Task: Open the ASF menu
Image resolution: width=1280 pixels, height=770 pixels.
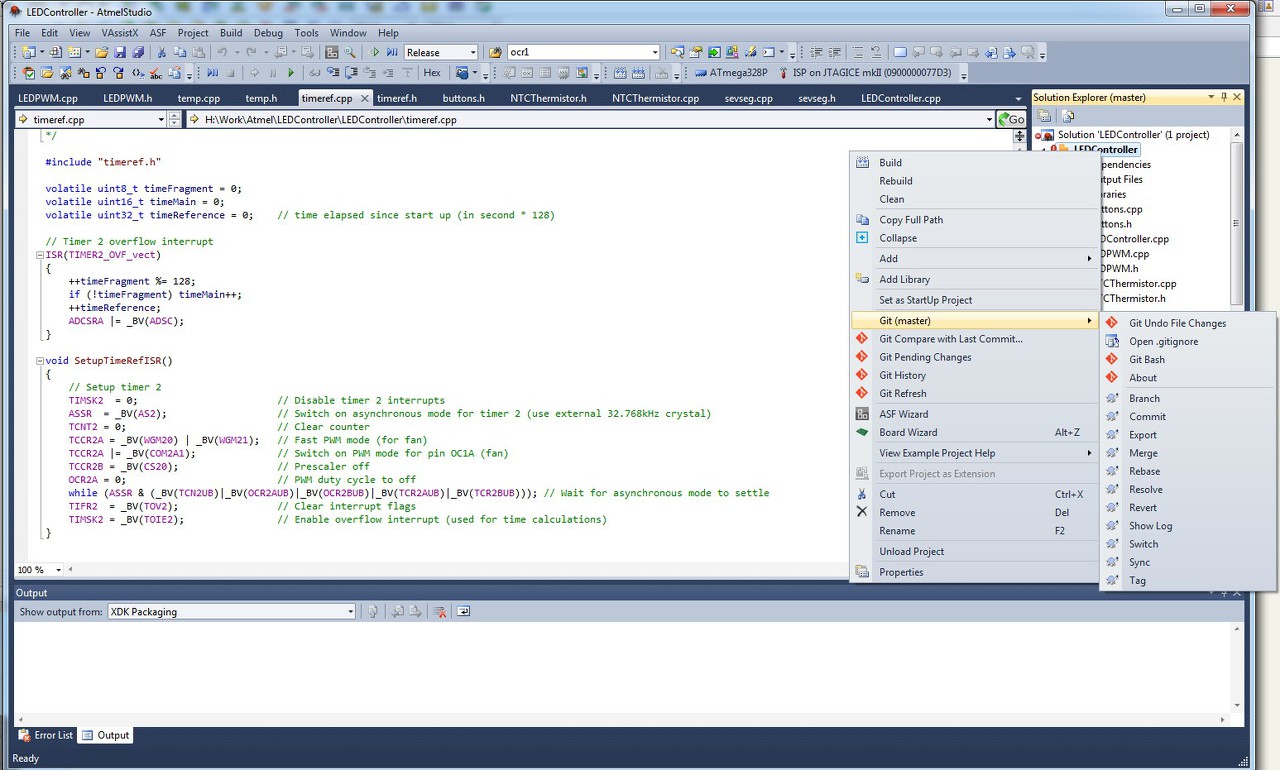Action: click(x=158, y=33)
